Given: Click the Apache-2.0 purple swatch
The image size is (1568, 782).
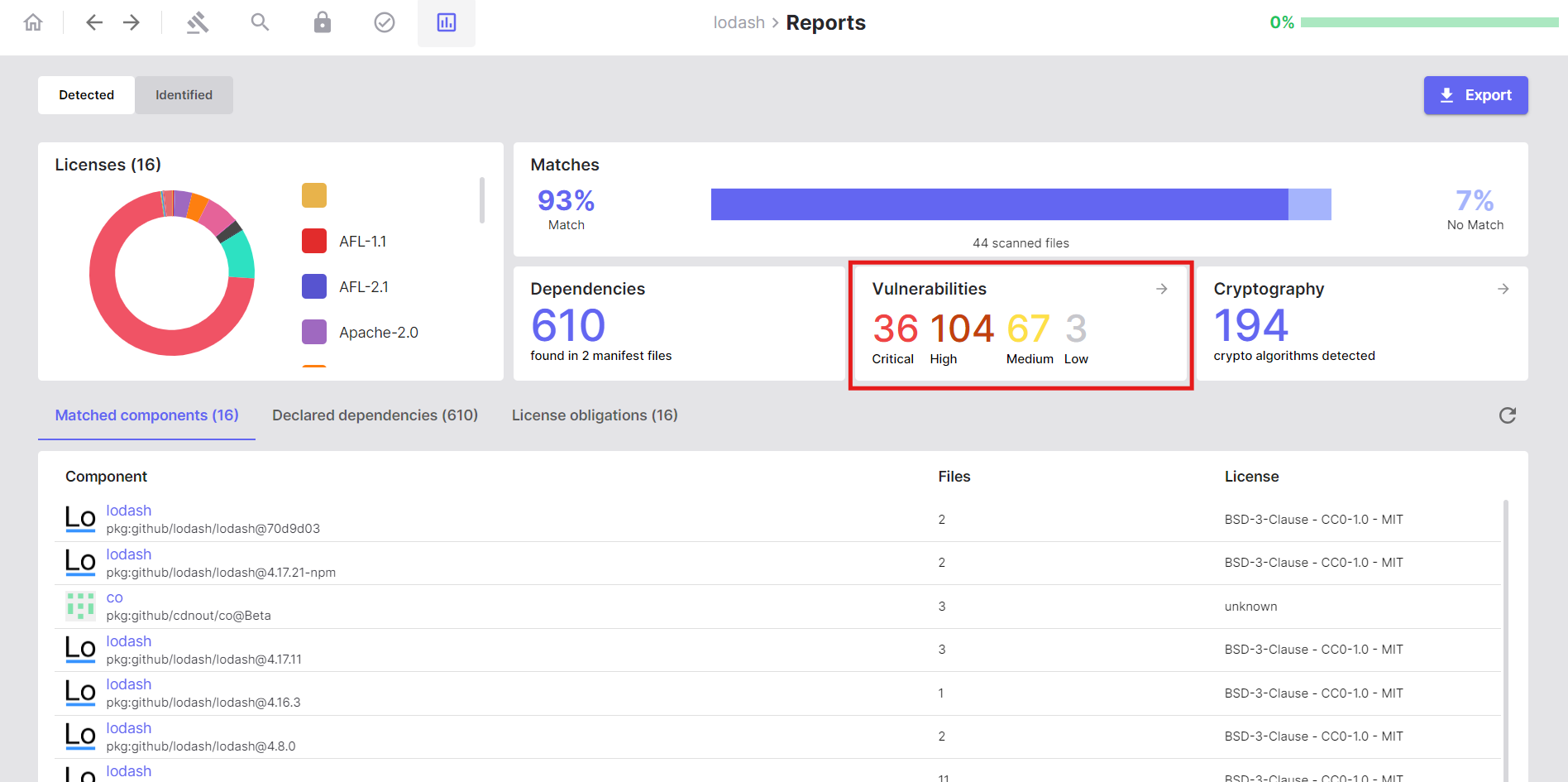Looking at the screenshot, I should (314, 332).
